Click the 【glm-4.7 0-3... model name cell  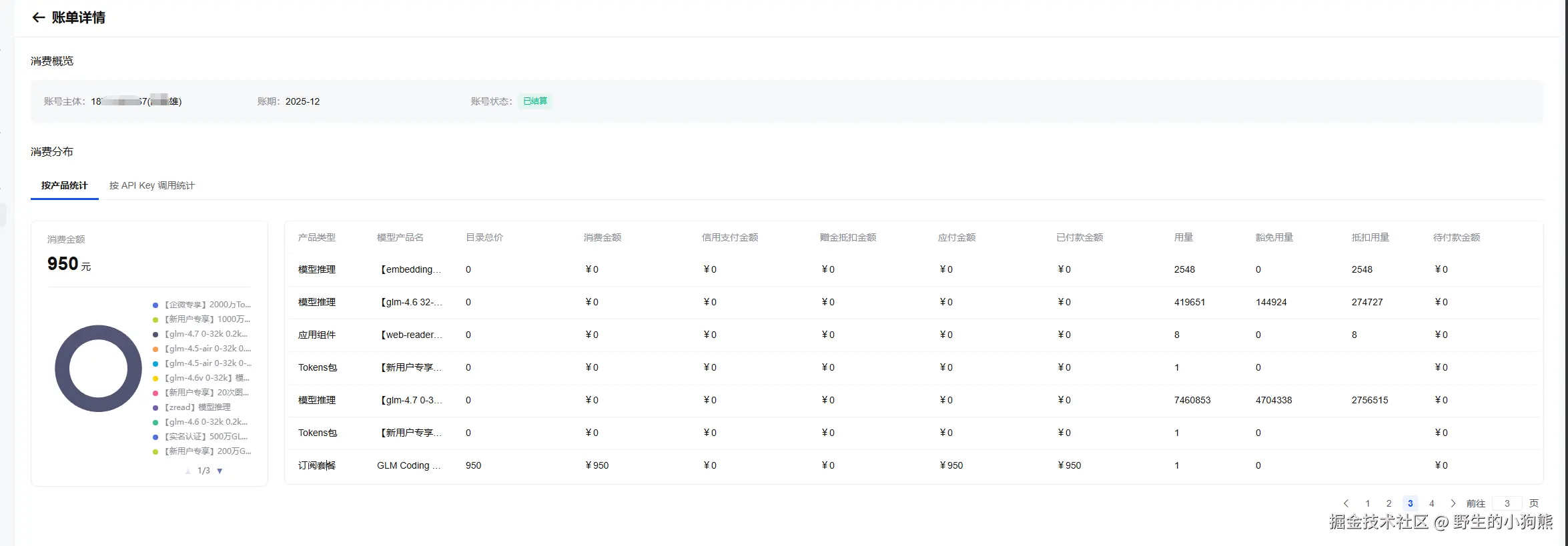[410, 400]
